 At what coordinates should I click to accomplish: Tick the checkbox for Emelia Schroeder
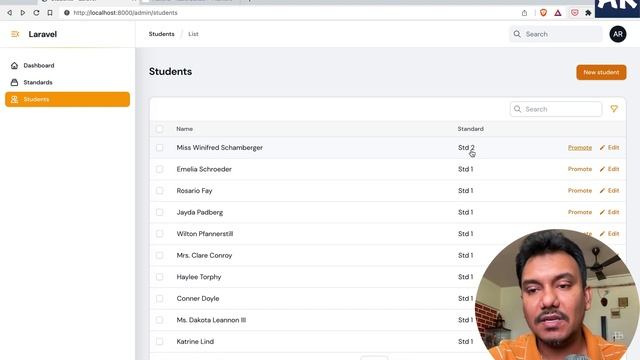click(x=160, y=169)
